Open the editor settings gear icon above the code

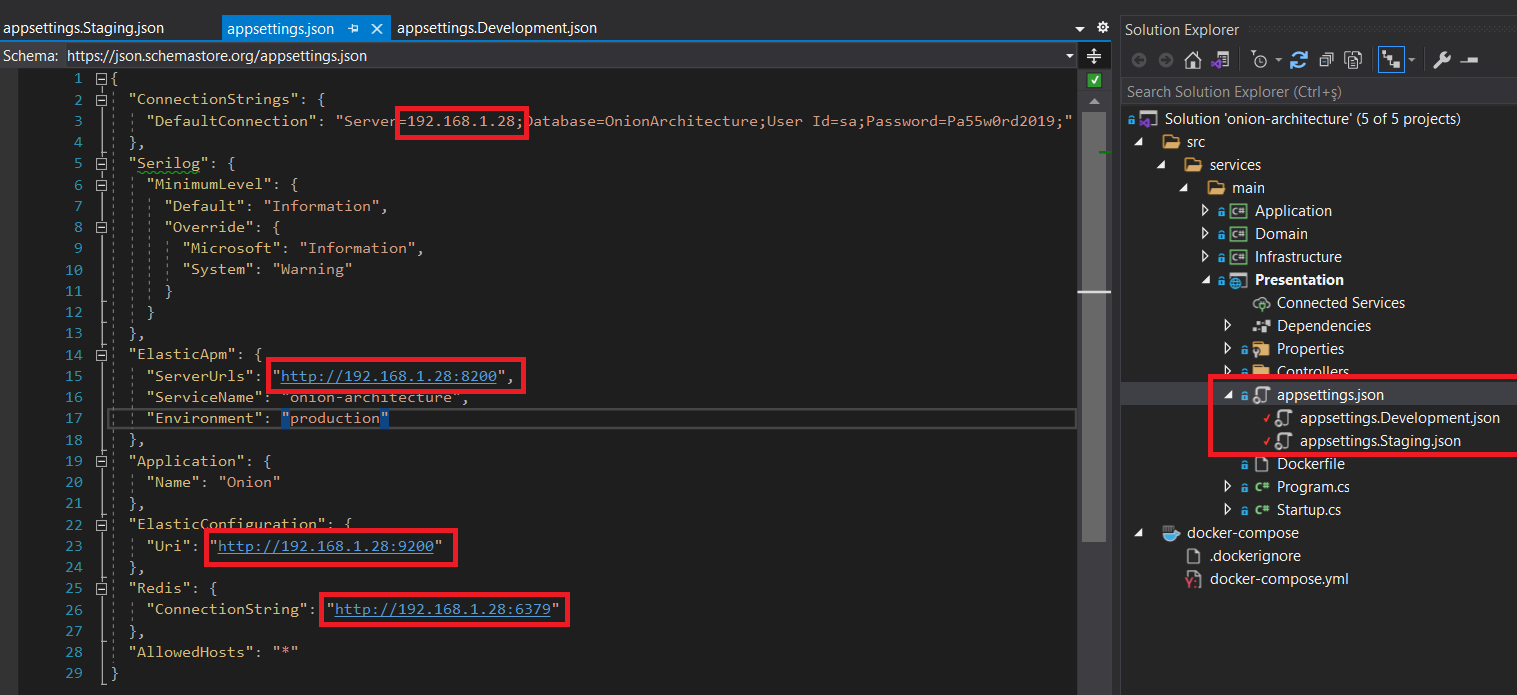(1103, 28)
